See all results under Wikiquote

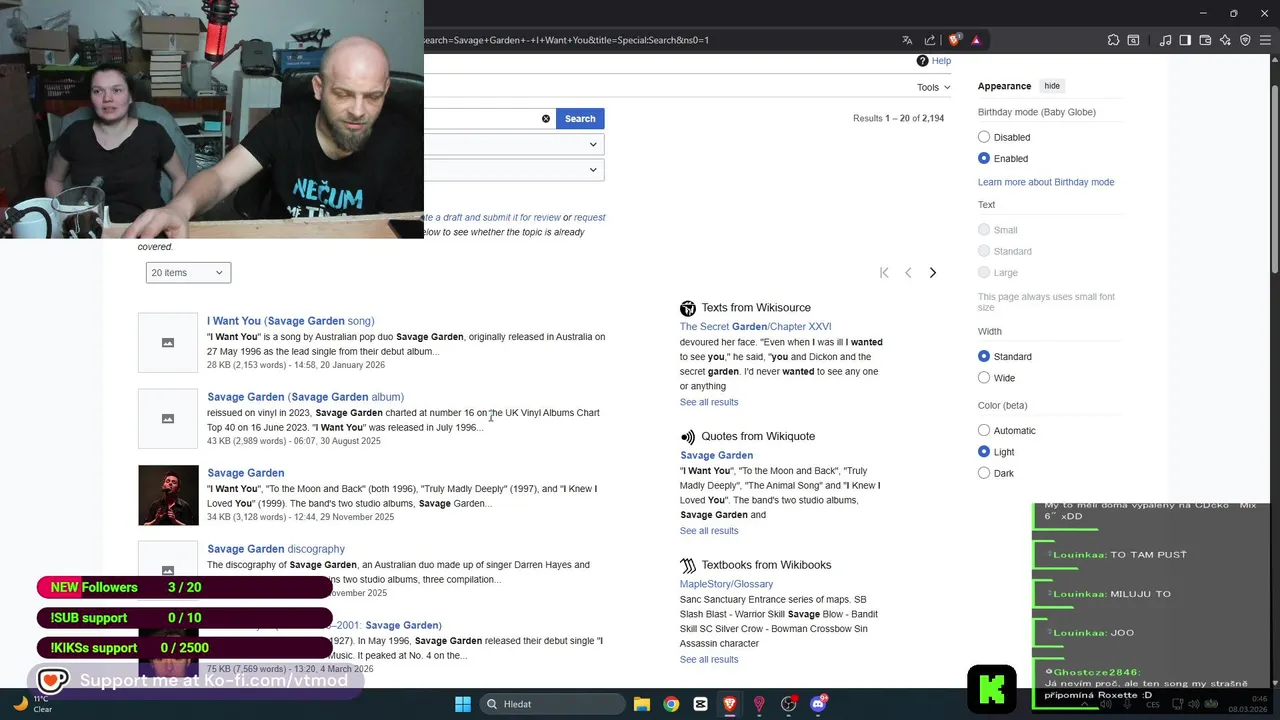(x=709, y=531)
